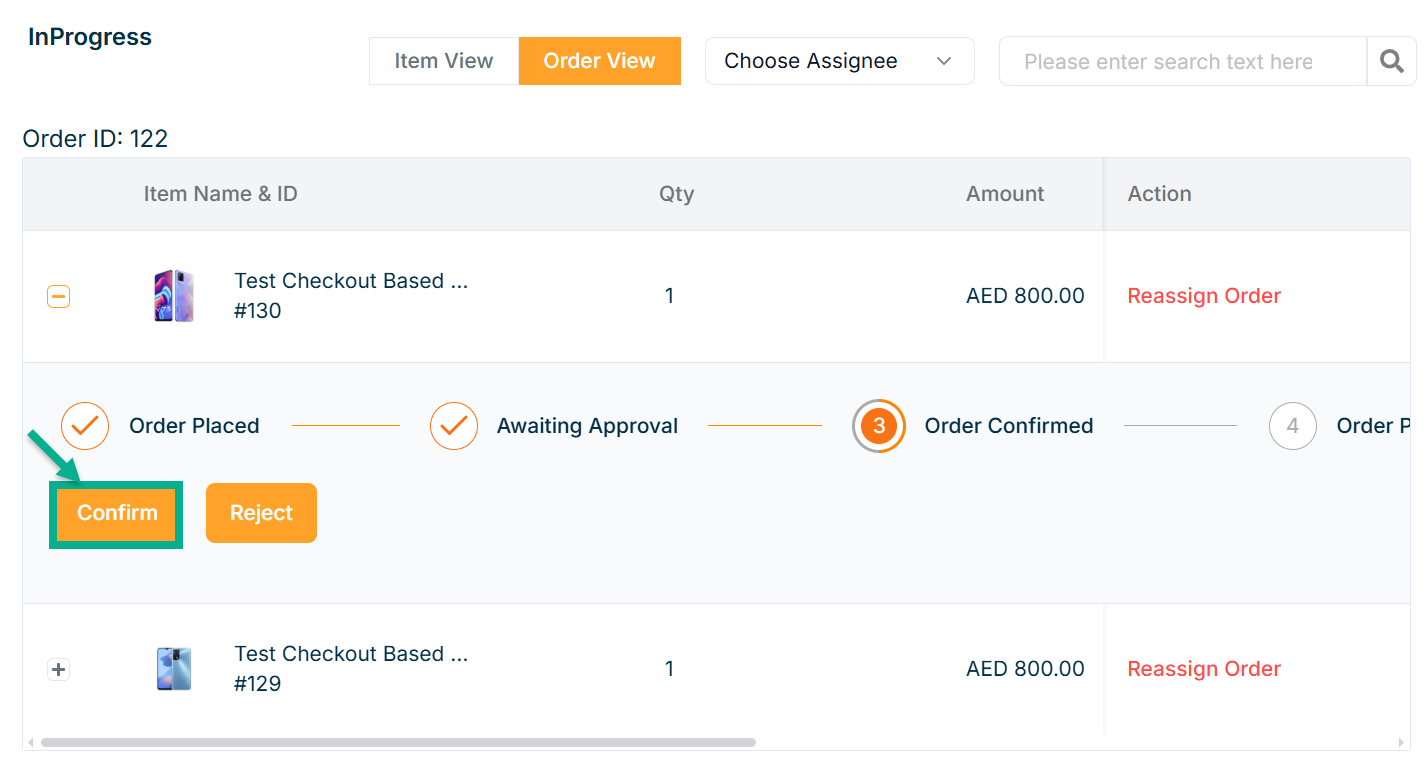Expand item #129 row with plus icon
The width and height of the screenshot is (1425, 762).
point(59,669)
